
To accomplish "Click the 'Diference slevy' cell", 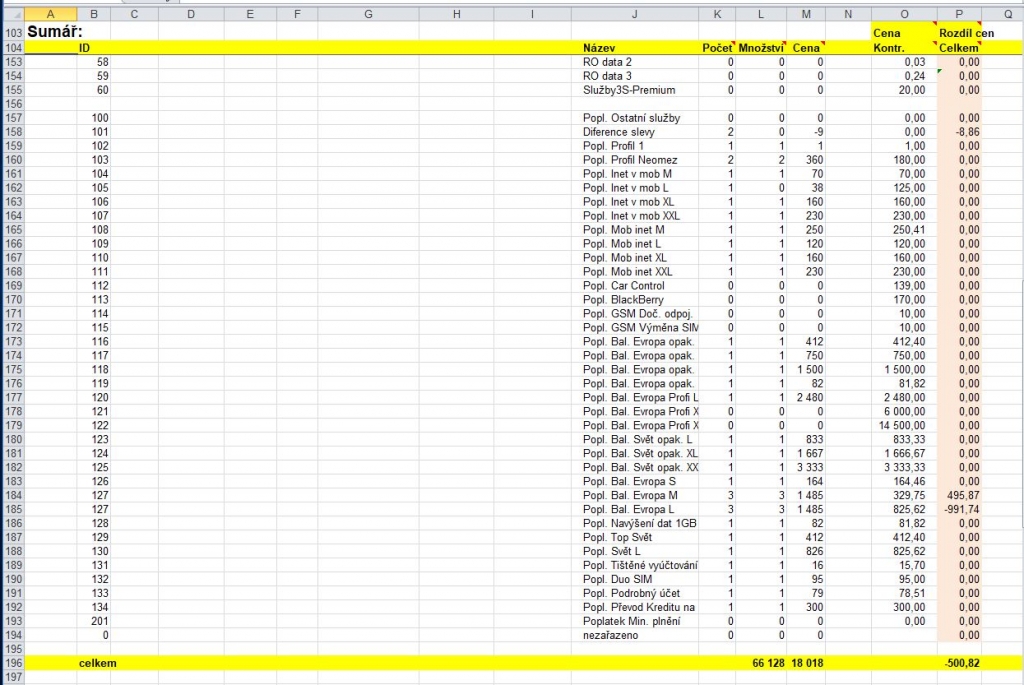I will pyautogui.click(x=634, y=132).
